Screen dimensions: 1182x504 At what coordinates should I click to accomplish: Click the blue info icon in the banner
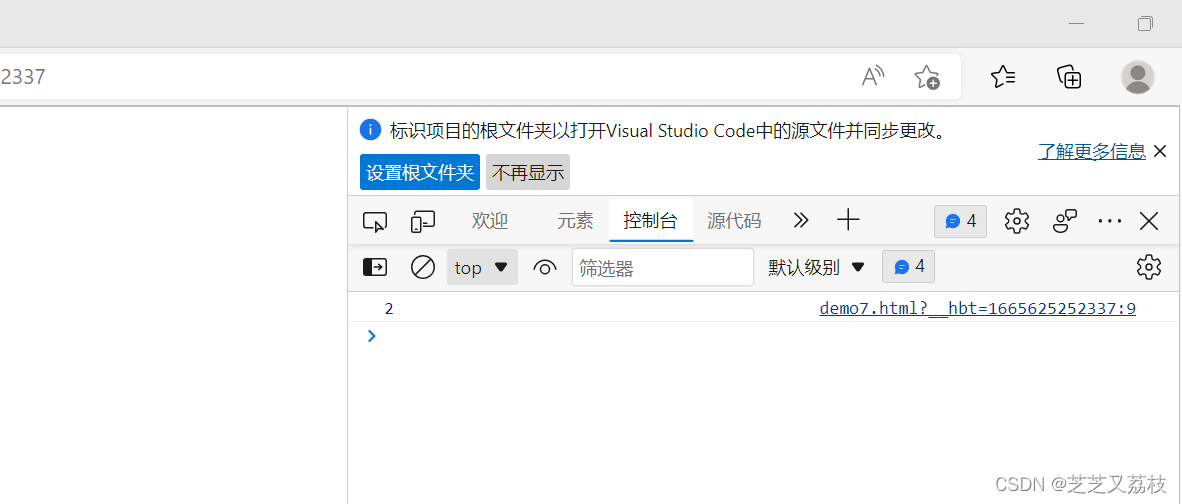[370, 130]
